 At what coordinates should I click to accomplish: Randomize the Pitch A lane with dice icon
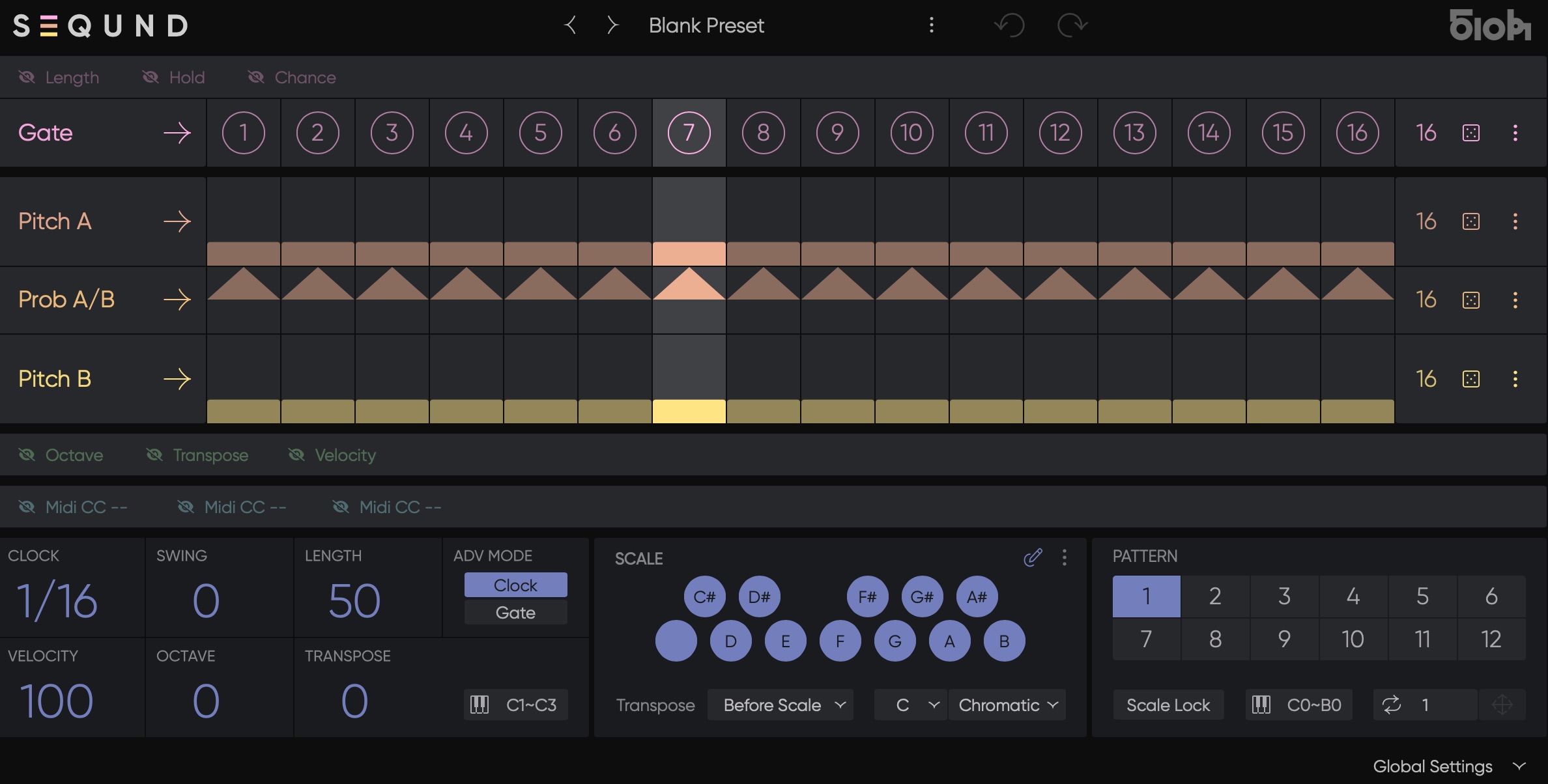pyautogui.click(x=1470, y=221)
